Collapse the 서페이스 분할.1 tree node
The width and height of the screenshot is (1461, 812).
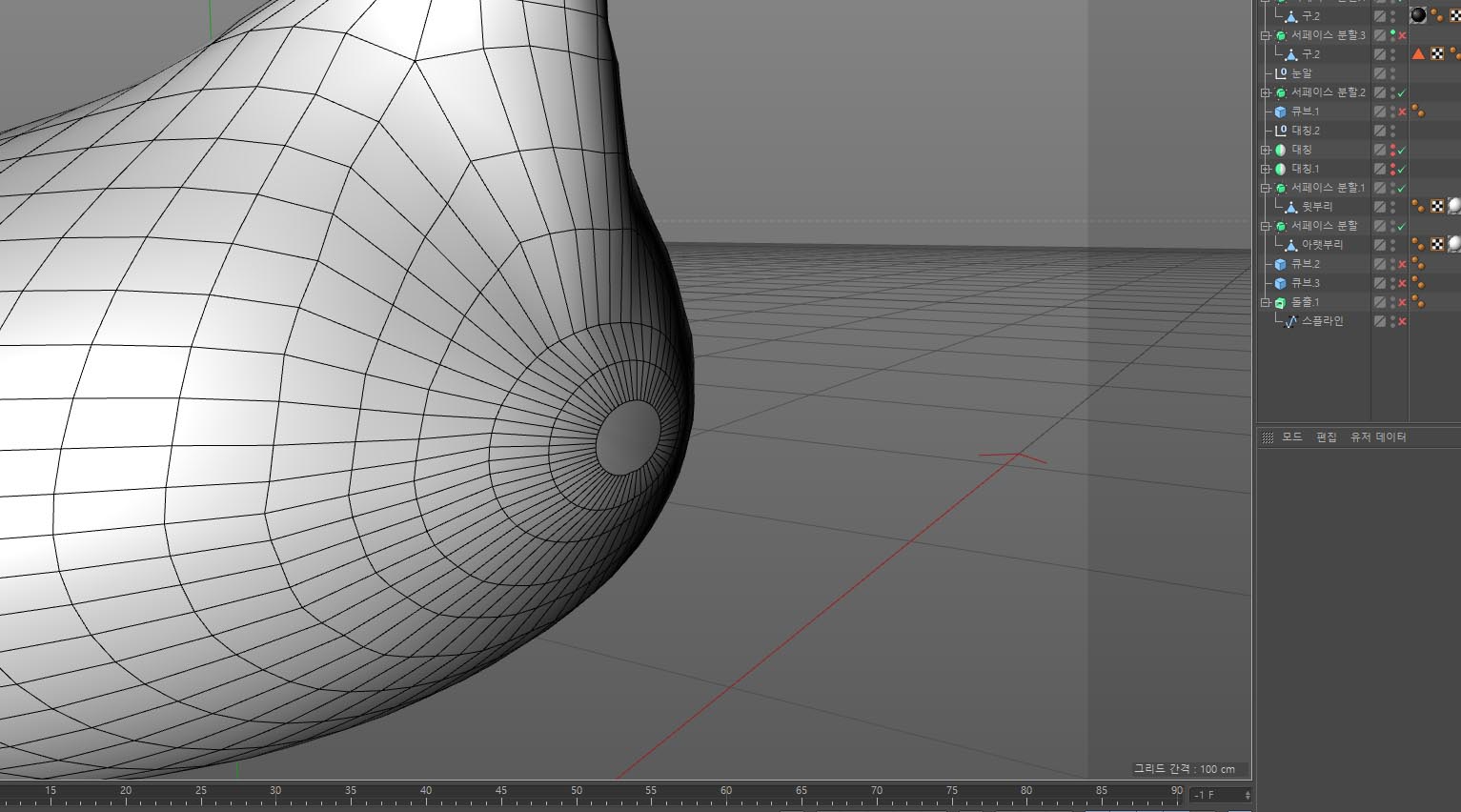[1266, 188]
